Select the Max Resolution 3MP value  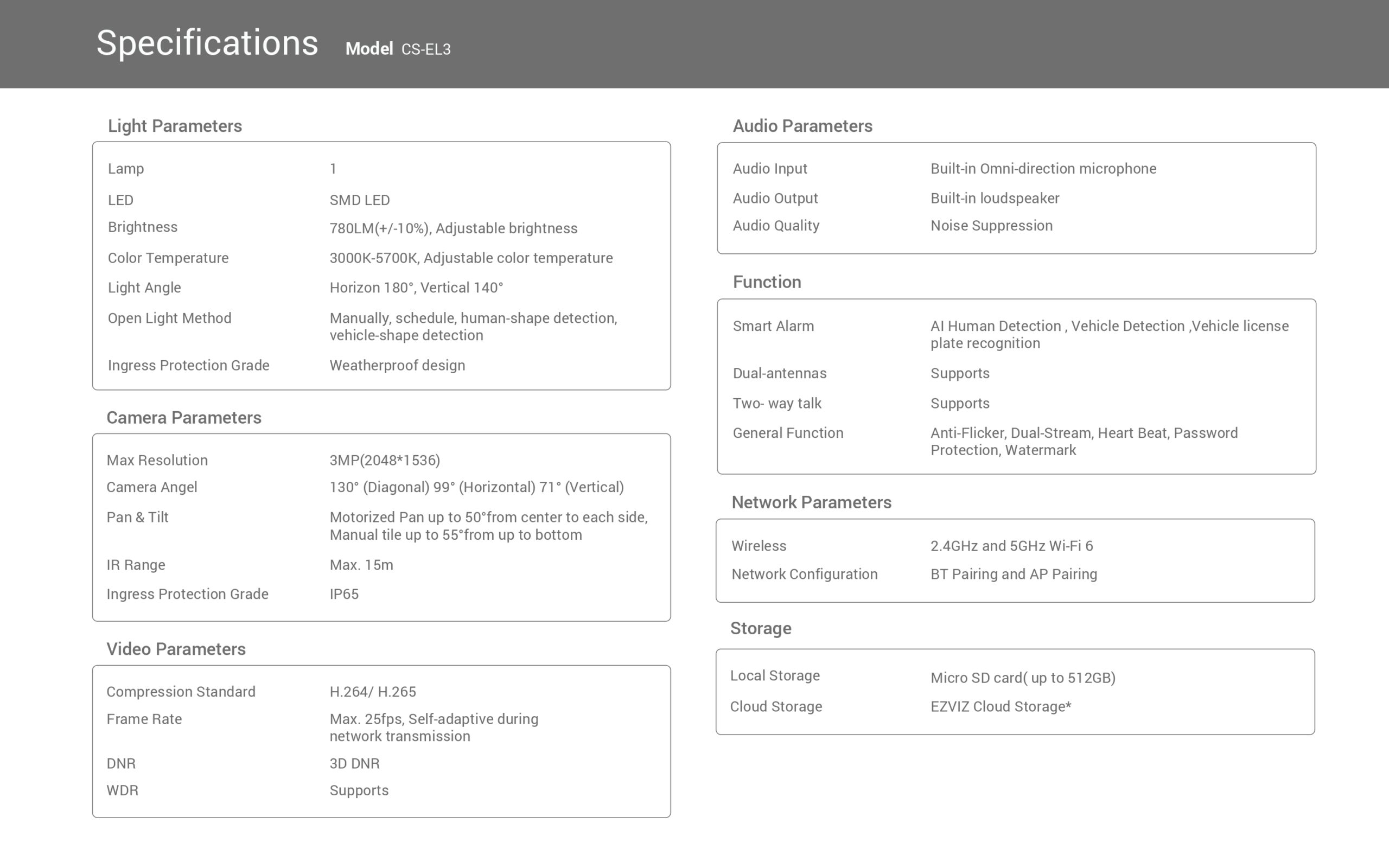385,460
